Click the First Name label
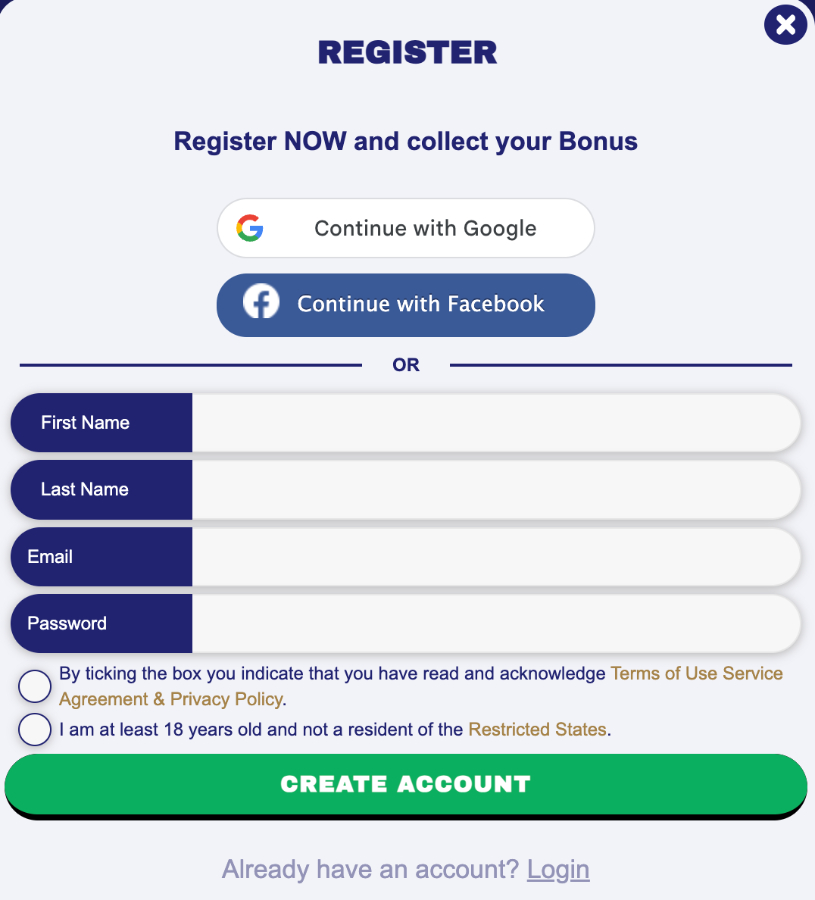This screenshot has width=815, height=900. tap(85, 422)
